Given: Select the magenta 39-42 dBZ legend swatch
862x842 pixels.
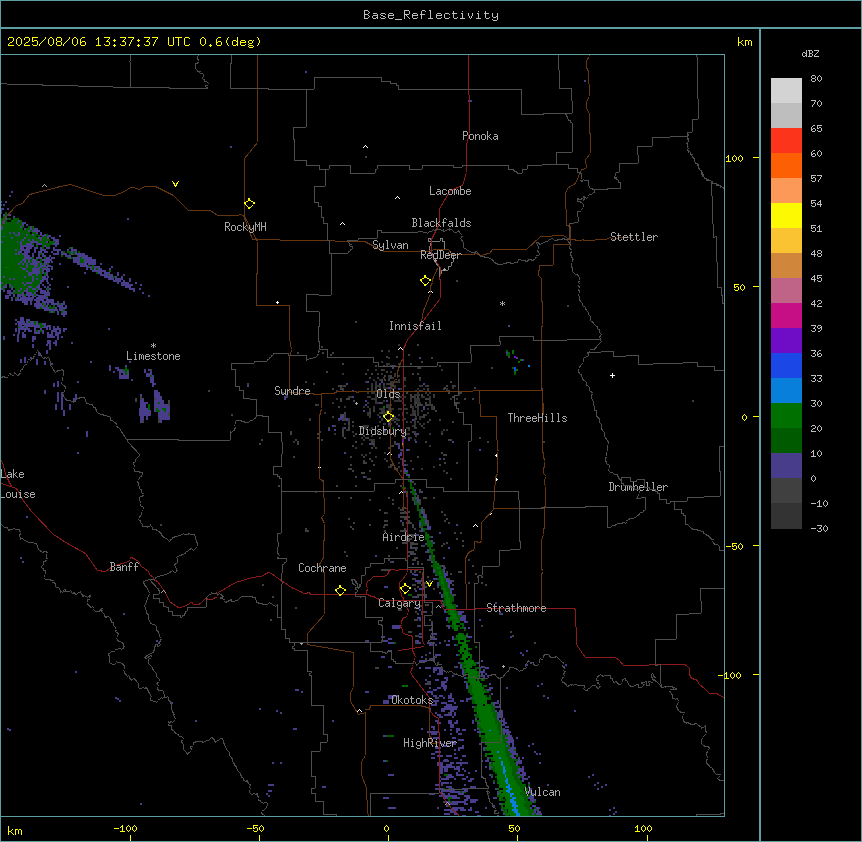Looking at the screenshot, I should [786, 315].
